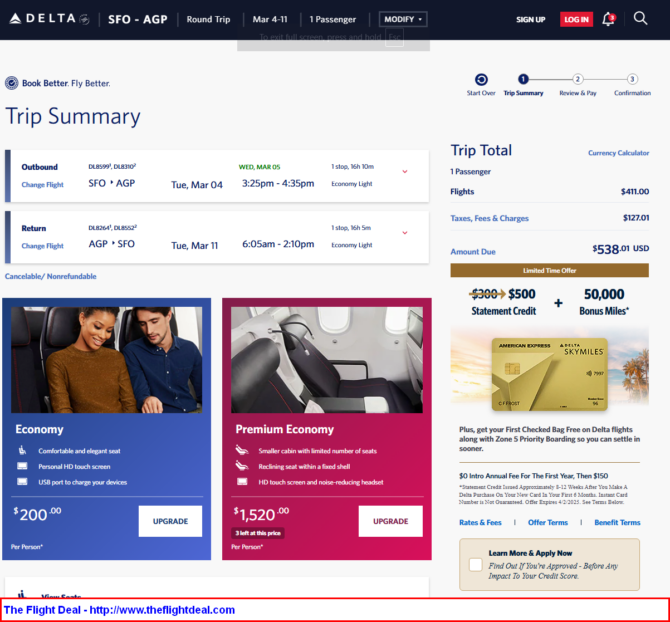Click the search magnifier icon
670x622 pixels.
click(x=641, y=18)
